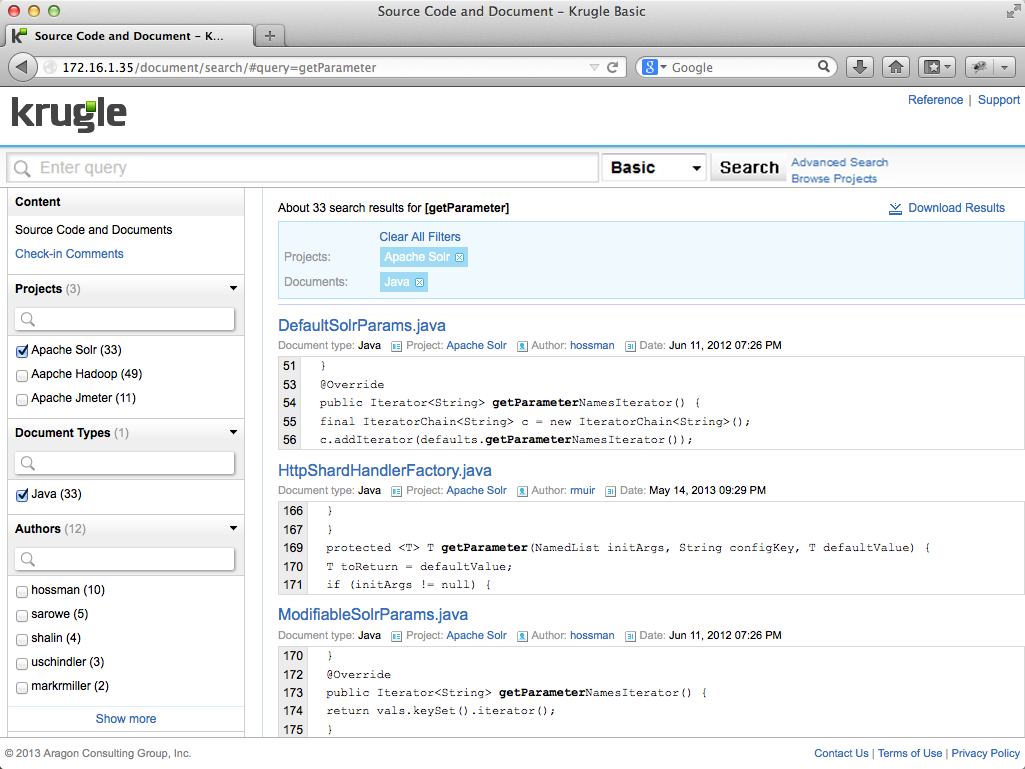Remove Java filter via x icon
The height and width of the screenshot is (769, 1025).
(x=420, y=282)
